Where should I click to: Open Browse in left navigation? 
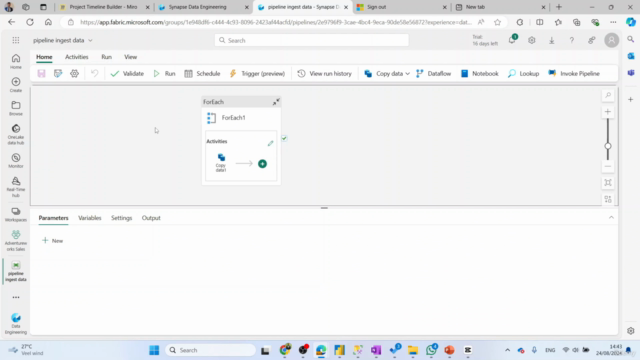coord(16,108)
